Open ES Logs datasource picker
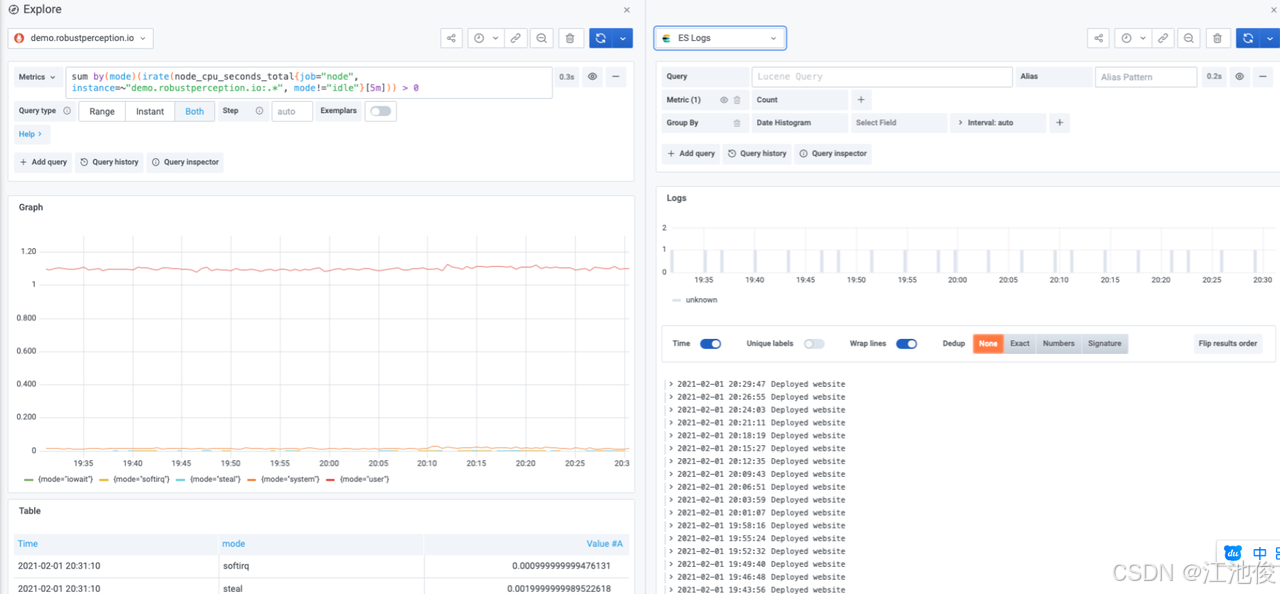The width and height of the screenshot is (1280, 594). tap(720, 38)
